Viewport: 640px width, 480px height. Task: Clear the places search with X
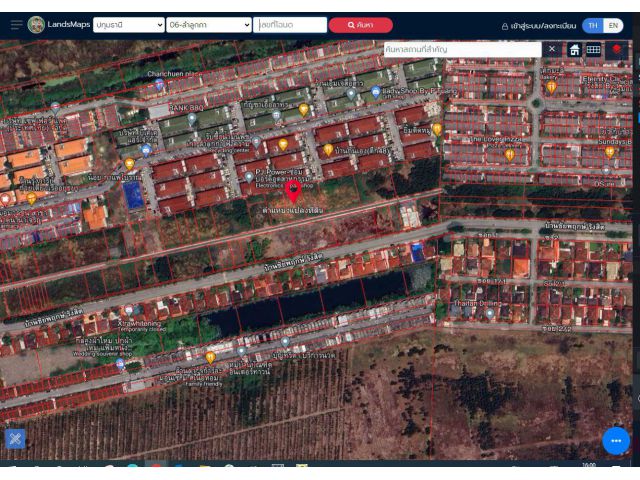point(552,49)
